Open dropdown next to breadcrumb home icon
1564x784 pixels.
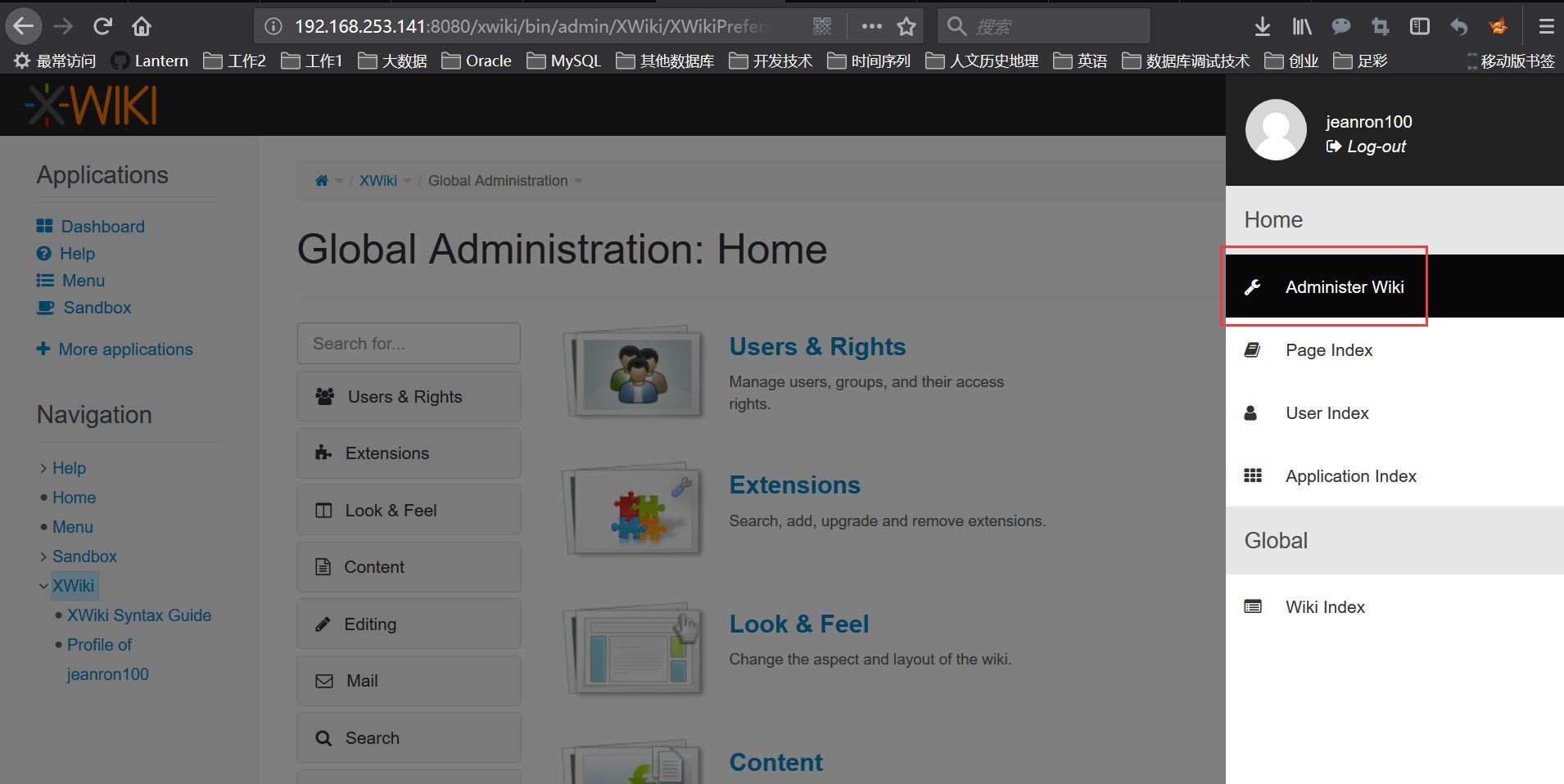point(339,181)
